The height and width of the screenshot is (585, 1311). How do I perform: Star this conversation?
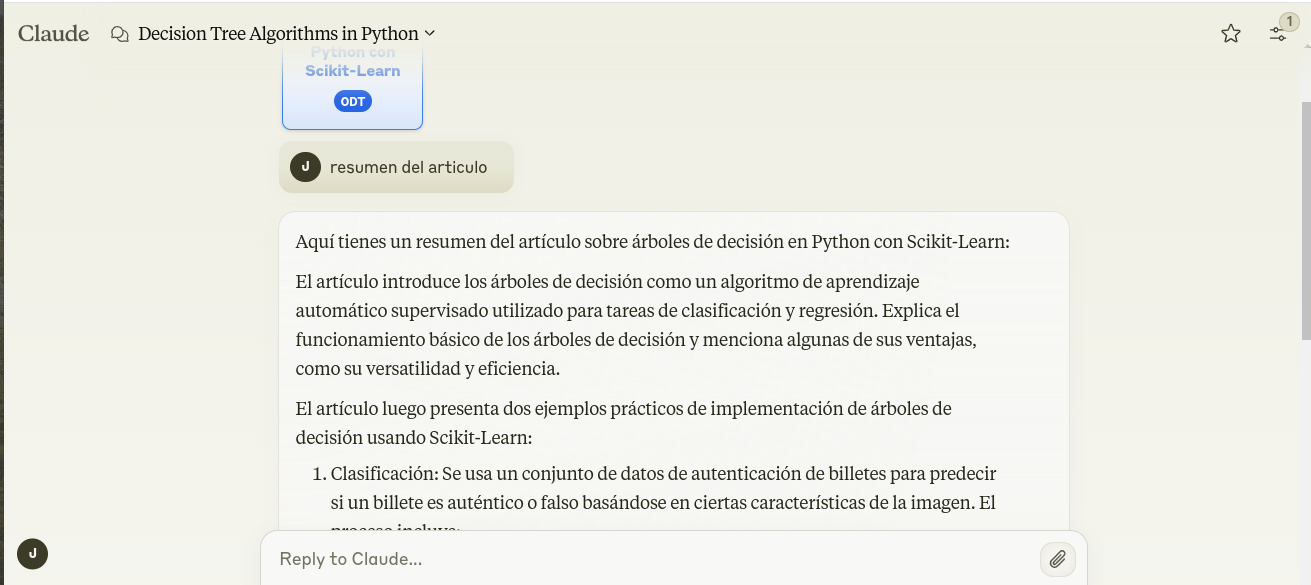1231,34
